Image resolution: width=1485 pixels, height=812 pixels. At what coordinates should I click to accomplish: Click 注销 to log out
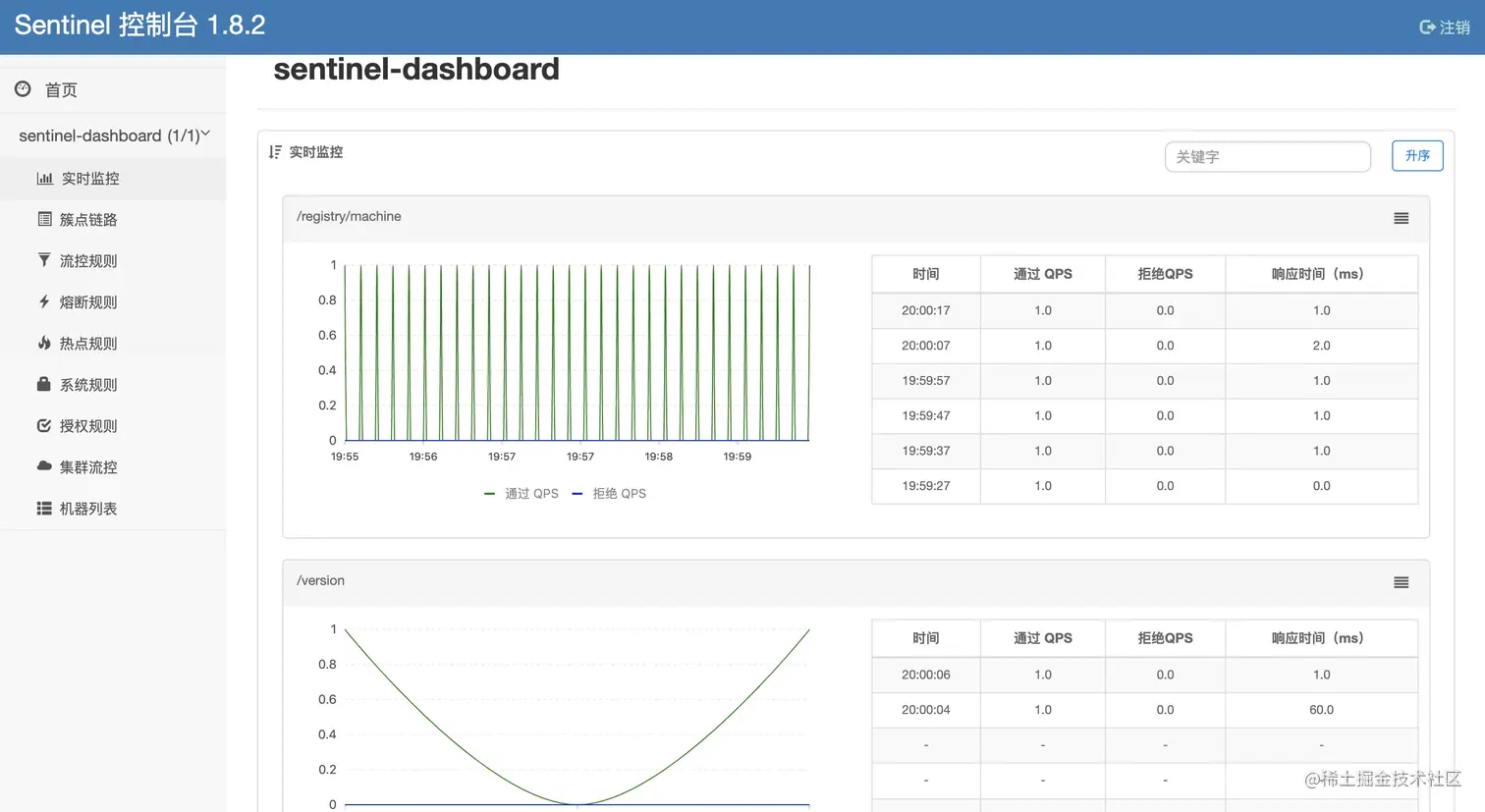[1445, 27]
